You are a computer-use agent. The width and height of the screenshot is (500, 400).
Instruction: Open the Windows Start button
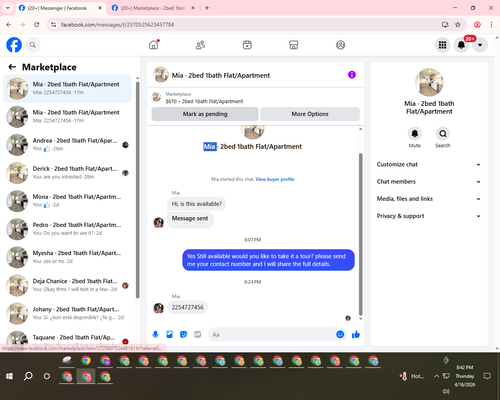tap(9, 376)
